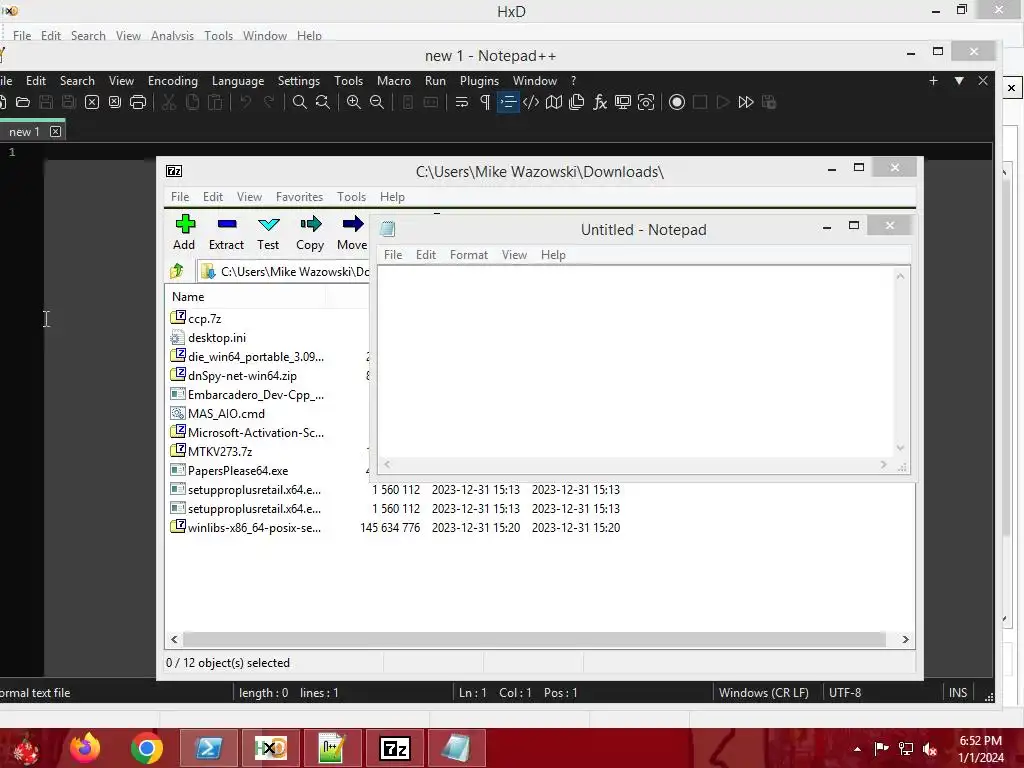The image size is (1024, 768).
Task: Open the dropdown arrow in Notepad++ menu bar
Action: click(x=959, y=80)
